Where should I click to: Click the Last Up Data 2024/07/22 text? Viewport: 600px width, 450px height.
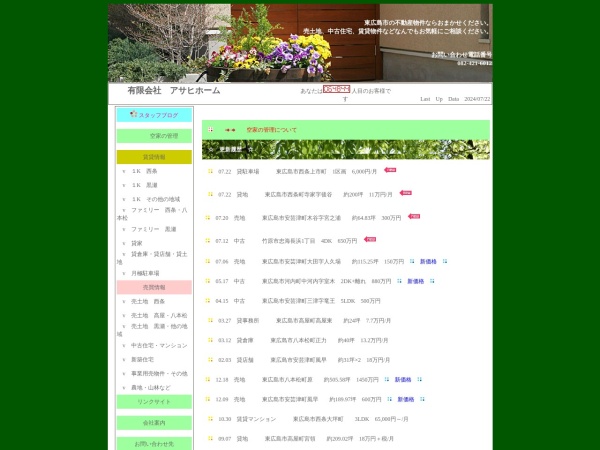455,99
